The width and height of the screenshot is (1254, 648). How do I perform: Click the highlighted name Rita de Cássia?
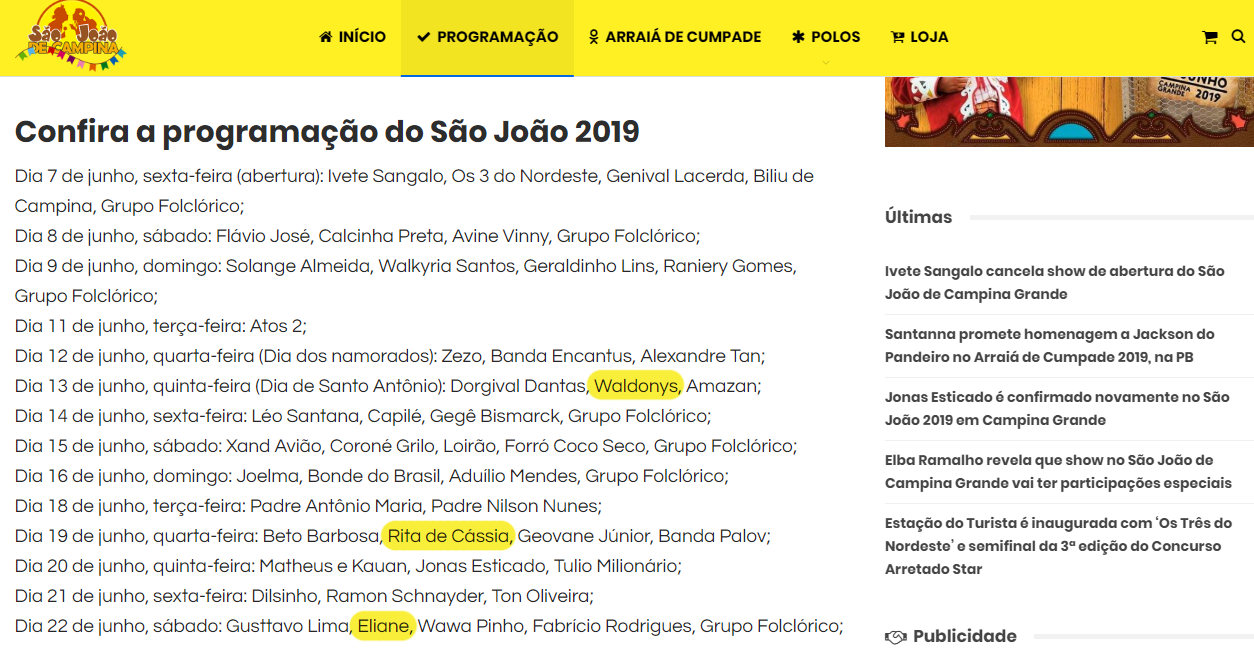pyautogui.click(x=449, y=536)
